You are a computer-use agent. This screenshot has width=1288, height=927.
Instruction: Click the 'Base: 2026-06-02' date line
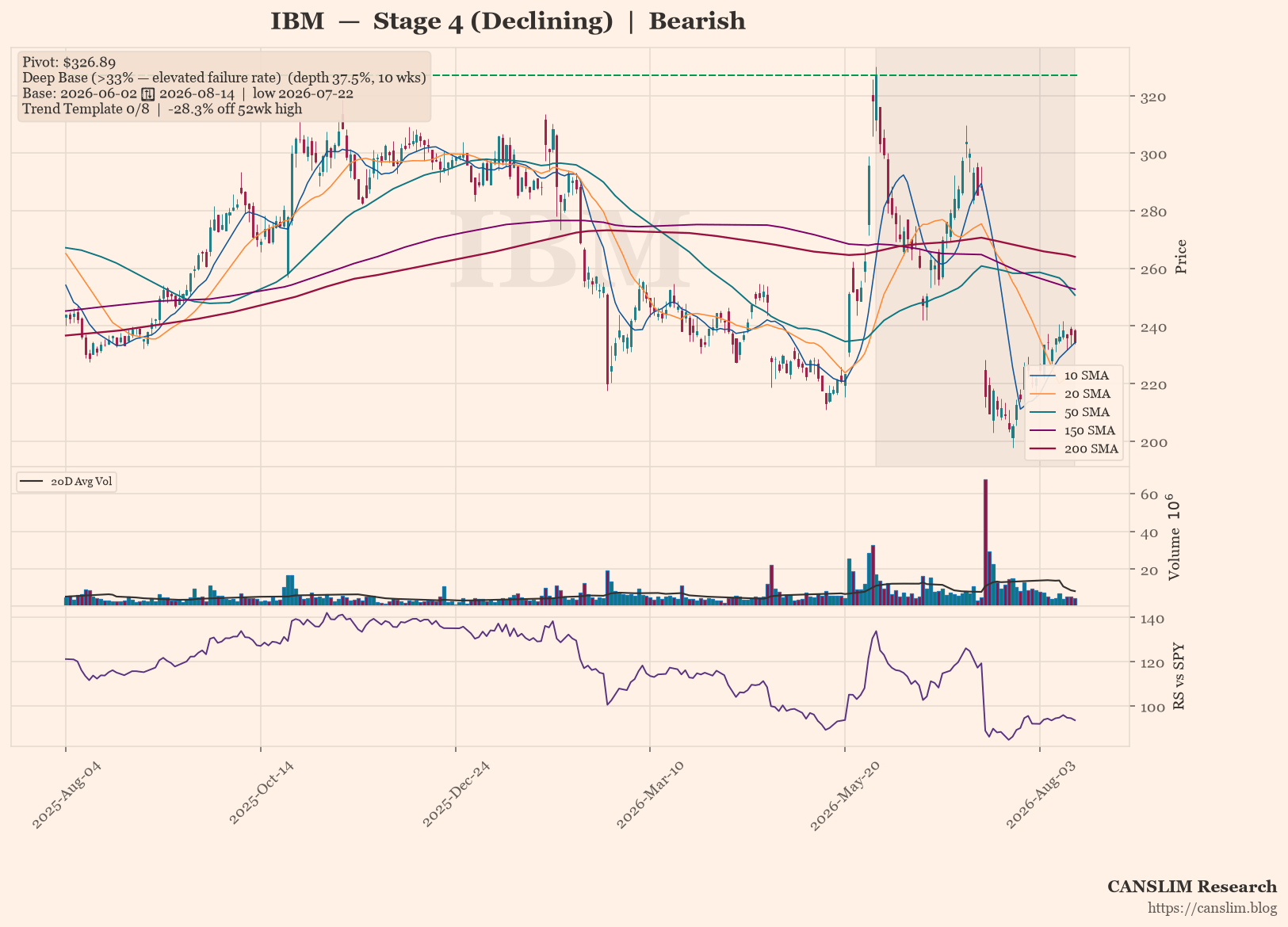coord(188,93)
